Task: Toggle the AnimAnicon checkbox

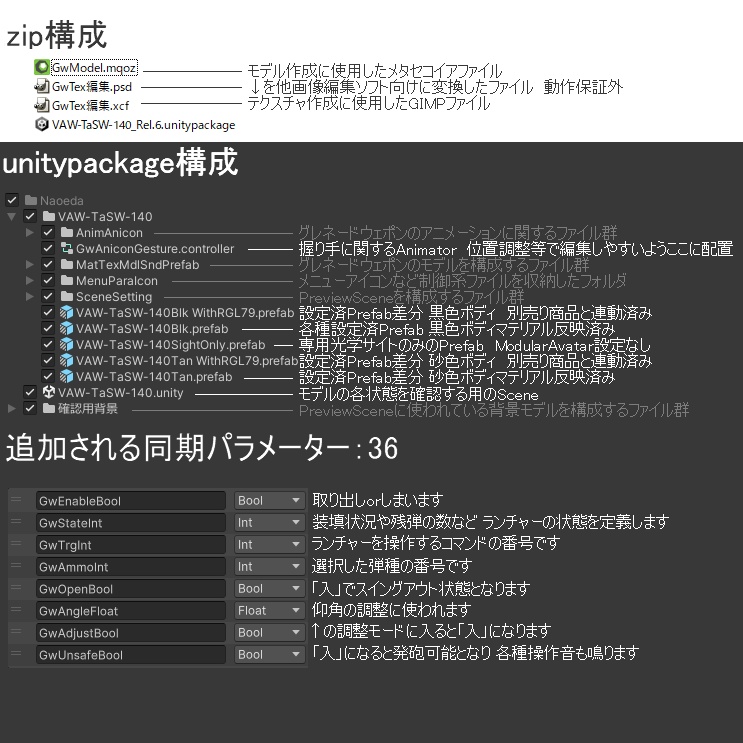Action: (x=48, y=233)
